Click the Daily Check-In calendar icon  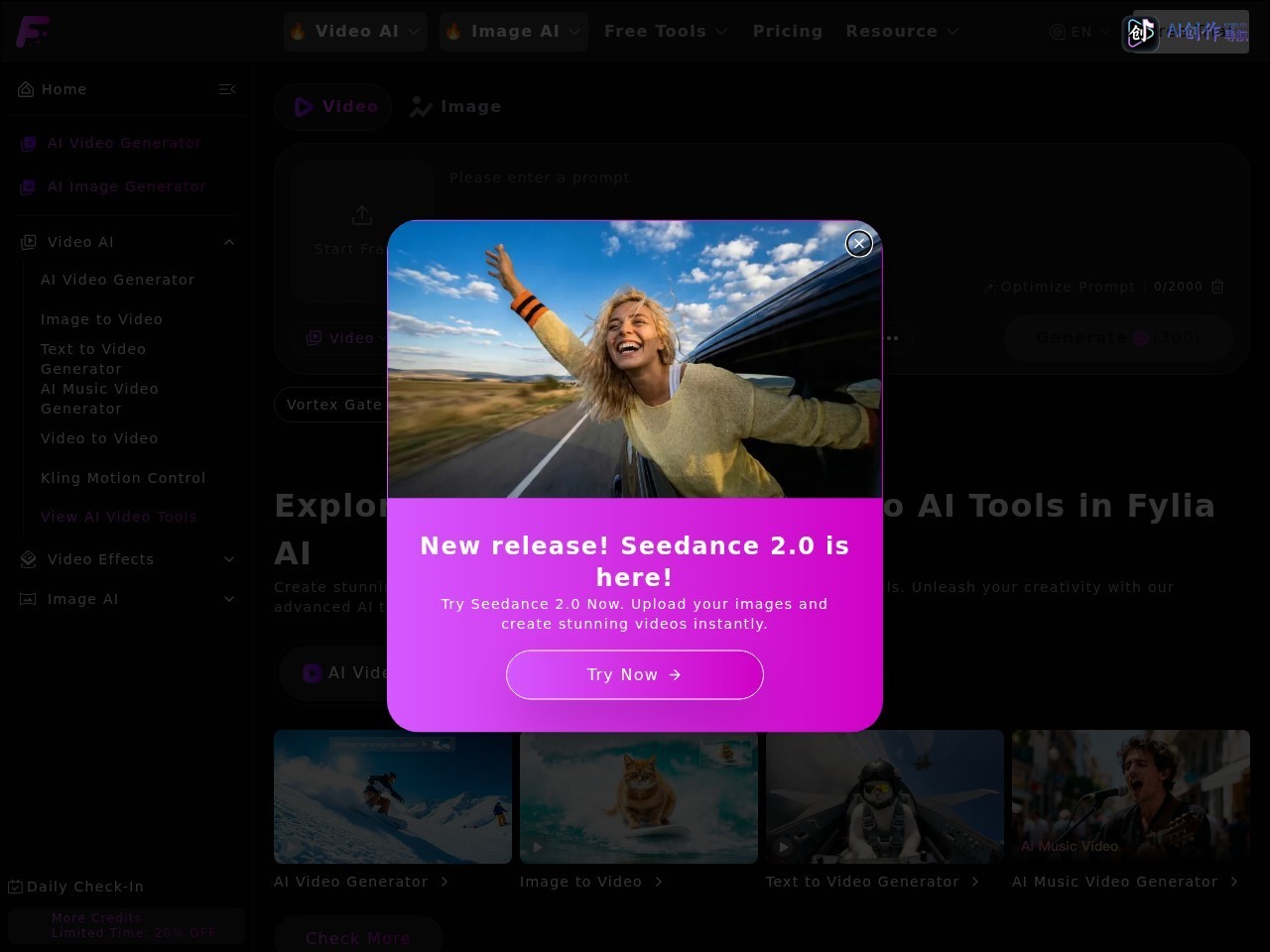(x=15, y=887)
